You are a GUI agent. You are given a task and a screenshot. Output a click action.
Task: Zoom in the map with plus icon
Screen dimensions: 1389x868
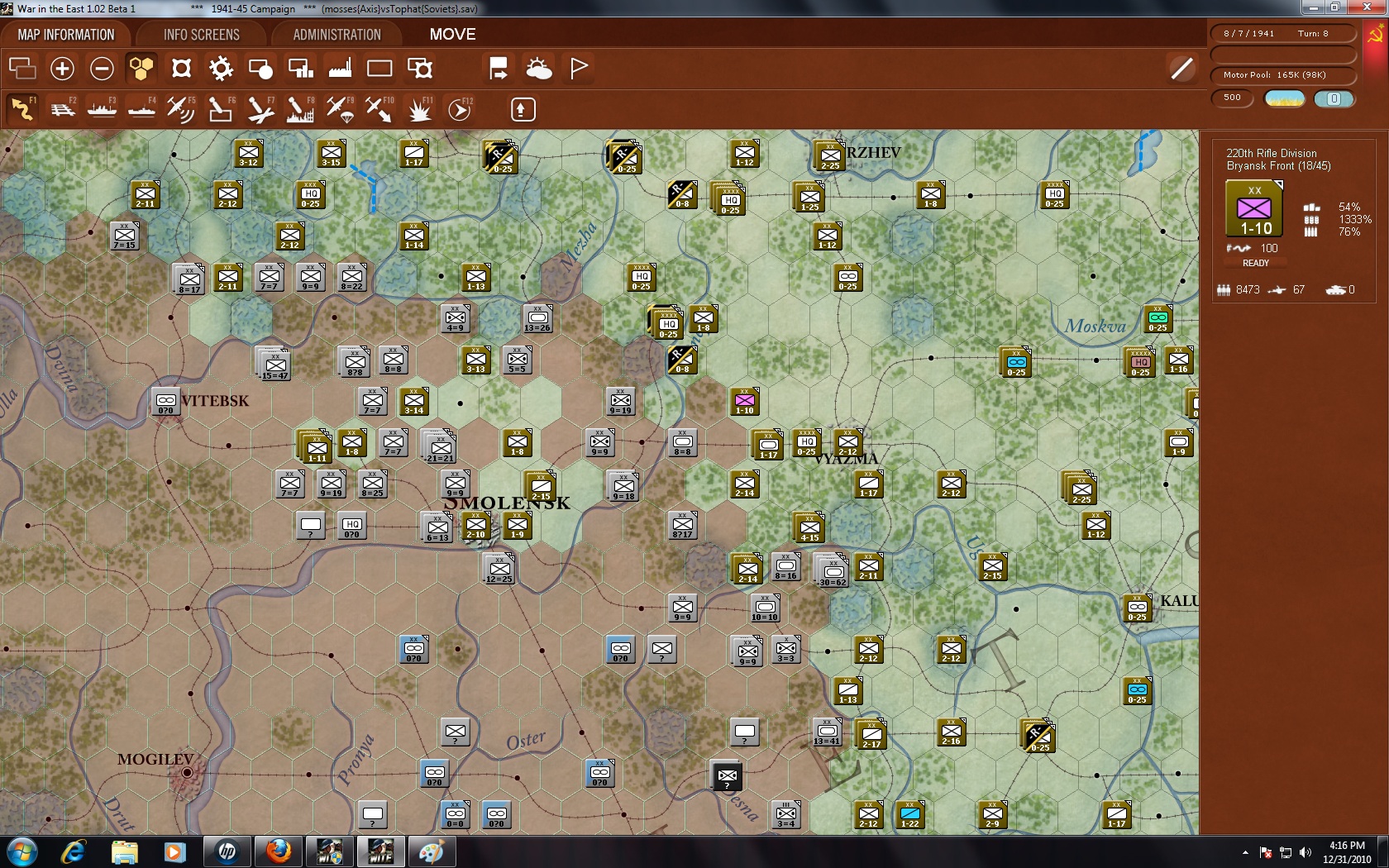point(62,69)
